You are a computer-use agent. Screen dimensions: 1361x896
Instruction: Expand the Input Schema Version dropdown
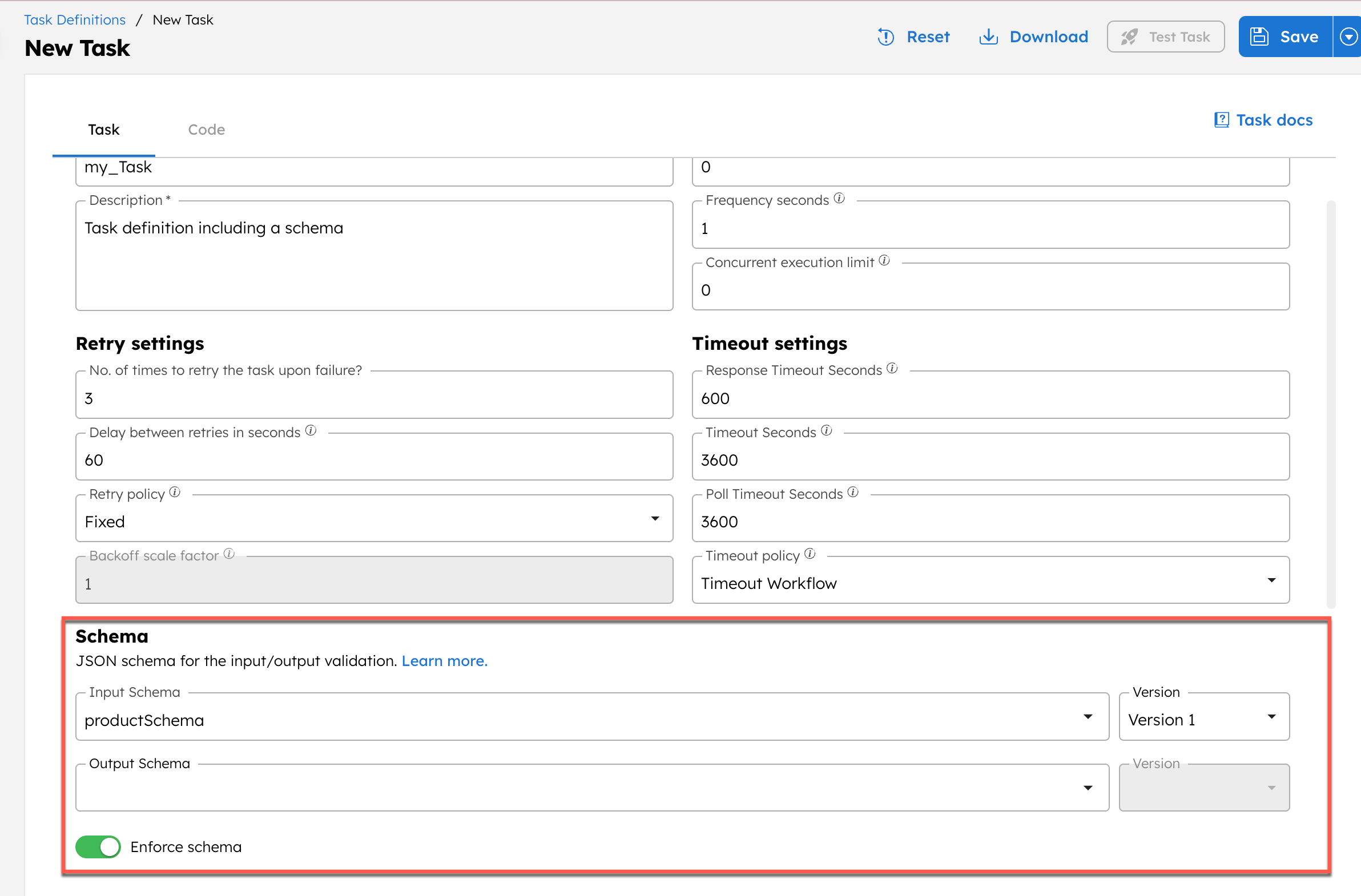pos(1272,716)
